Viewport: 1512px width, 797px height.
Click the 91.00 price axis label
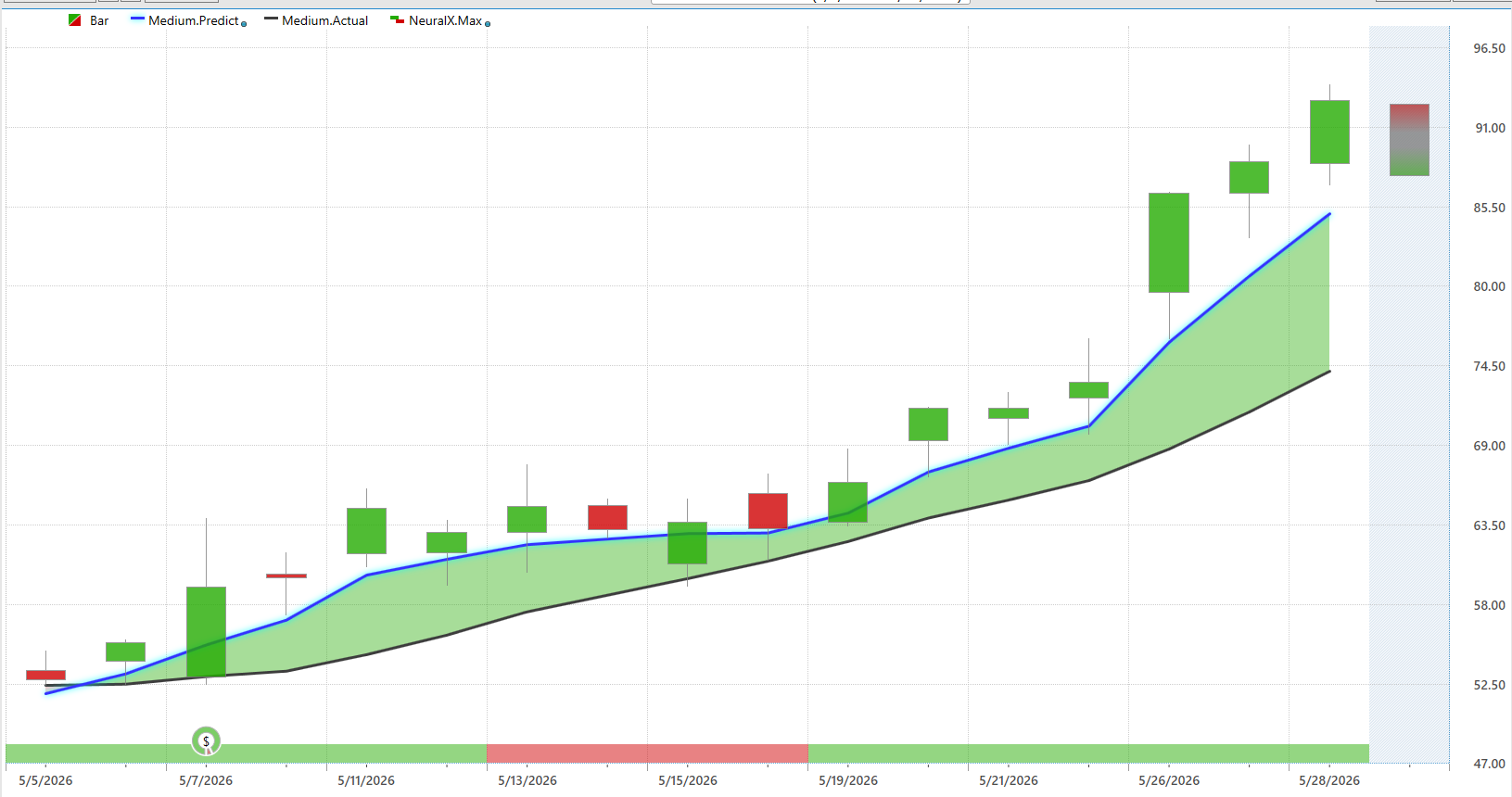(1490, 128)
